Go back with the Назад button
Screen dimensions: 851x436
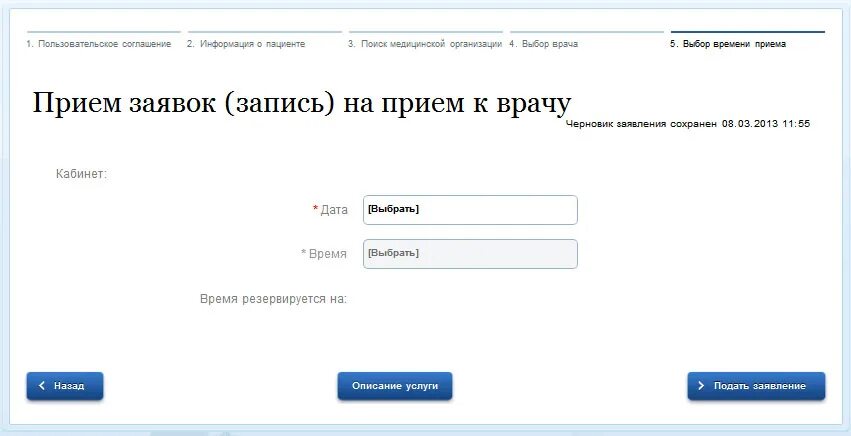(65, 386)
